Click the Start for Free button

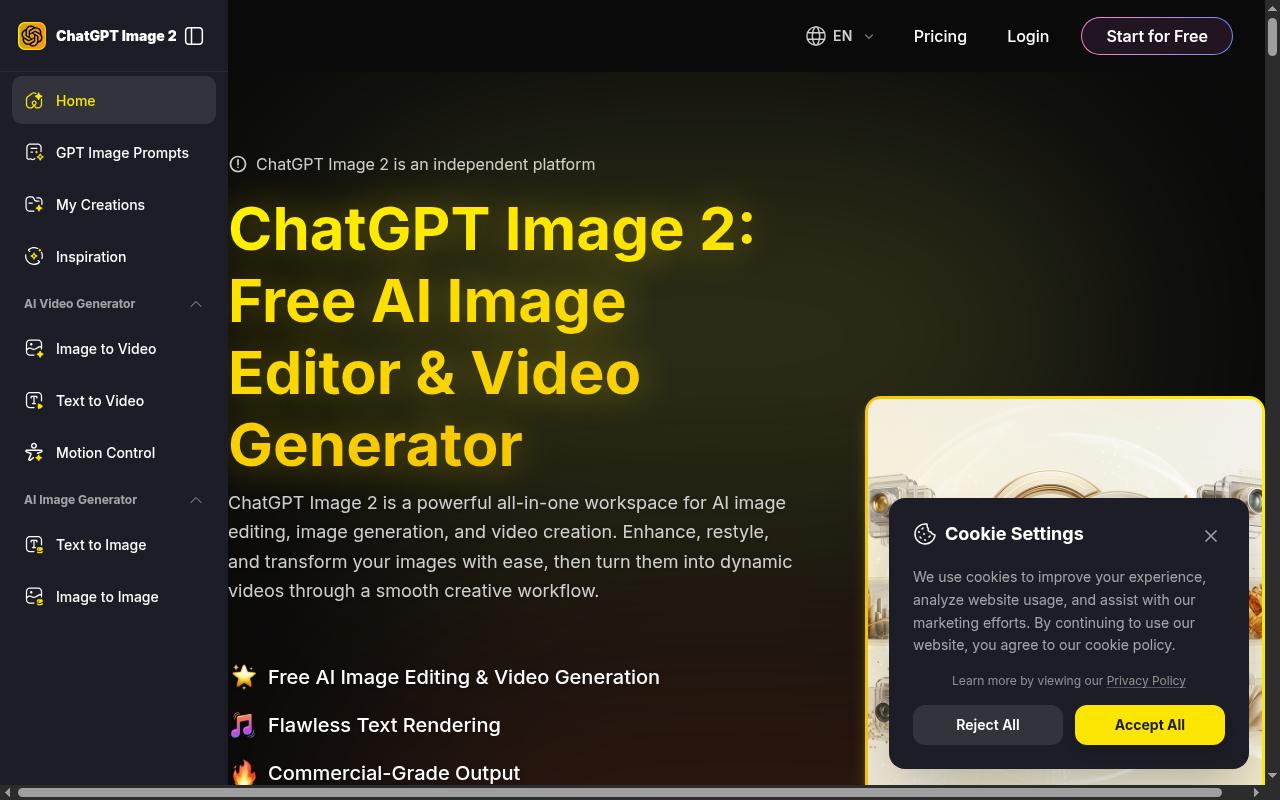click(x=1157, y=36)
